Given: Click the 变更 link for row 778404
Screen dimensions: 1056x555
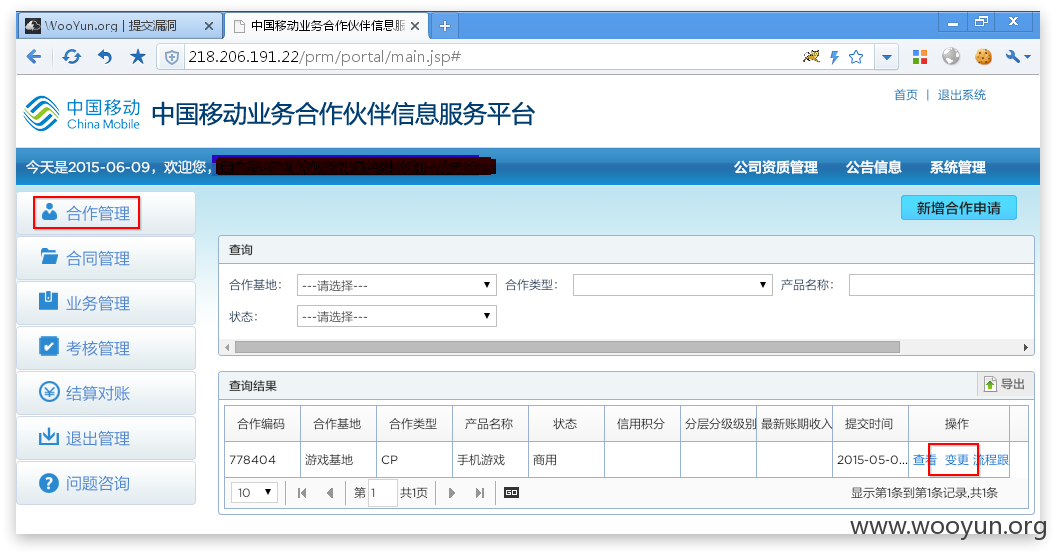Looking at the screenshot, I should tap(956, 460).
